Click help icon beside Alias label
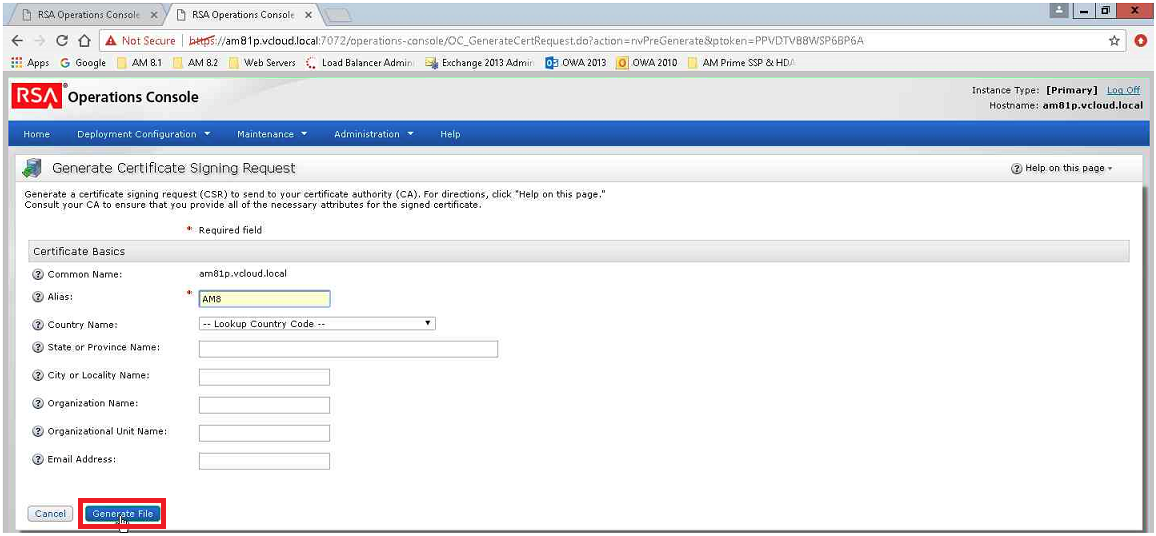1156x536 pixels. [x=39, y=297]
